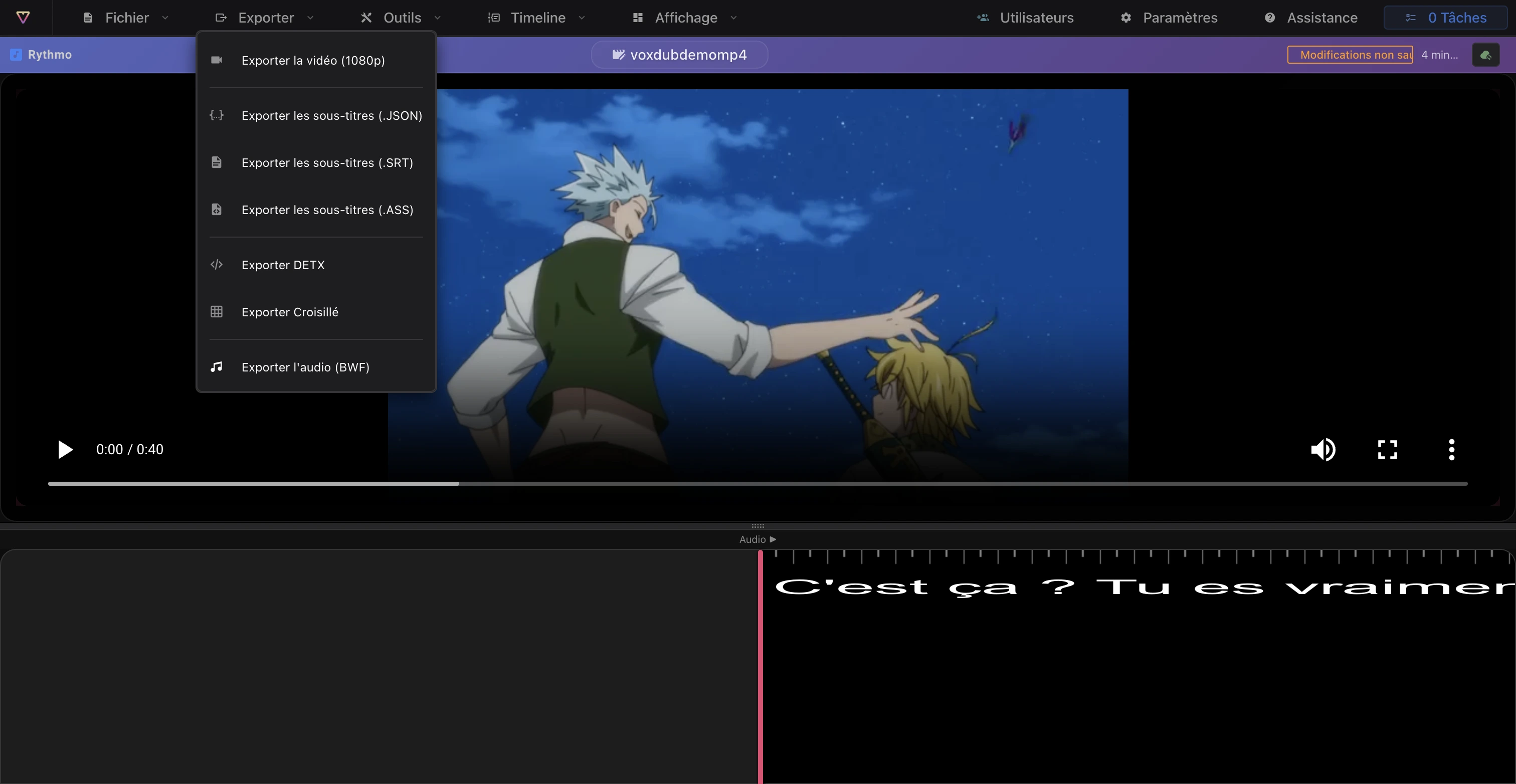
Task: Open Utilisateurs panel
Action: (x=1025, y=18)
